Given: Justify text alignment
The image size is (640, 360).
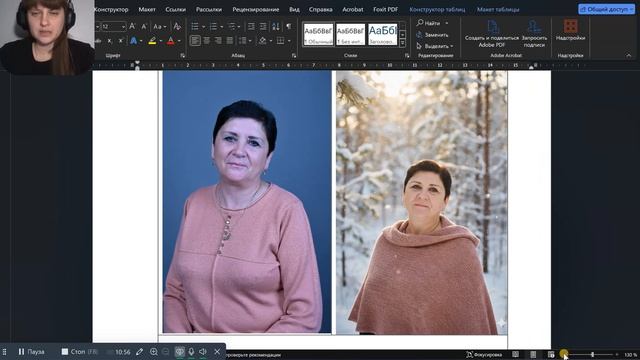Looking at the screenshot, I should click(229, 41).
